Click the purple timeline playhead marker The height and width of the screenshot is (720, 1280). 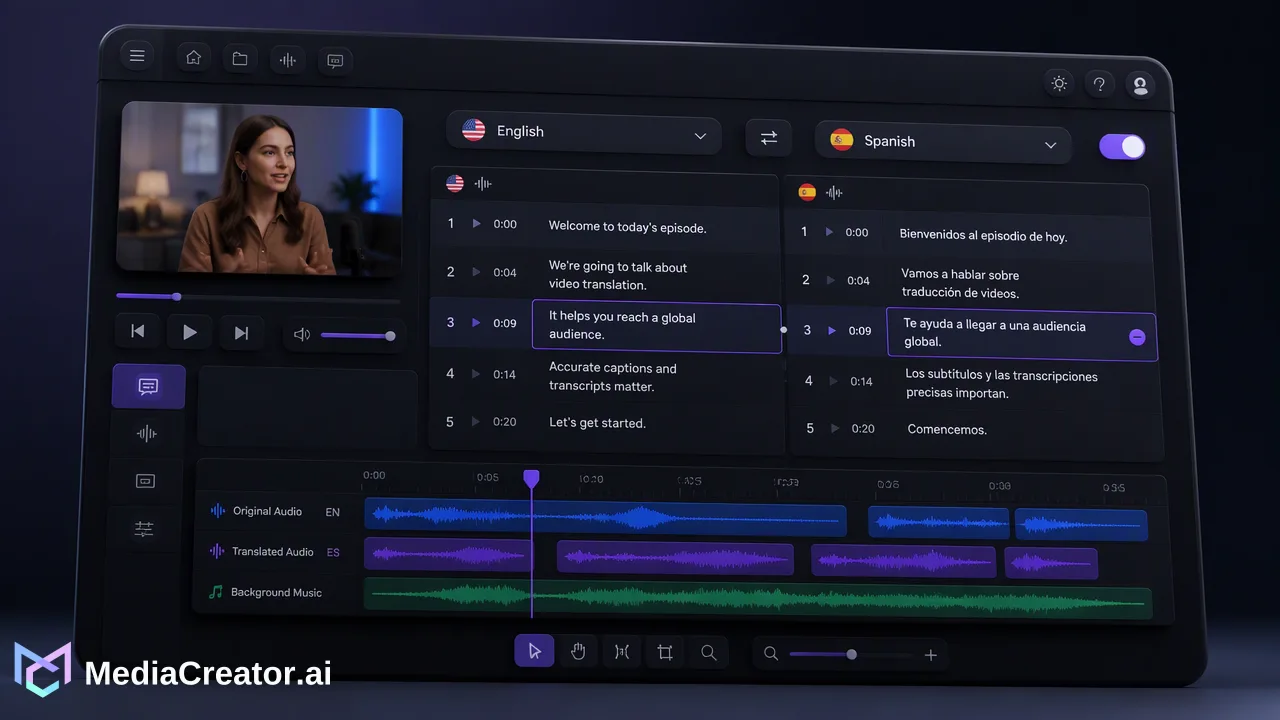pos(531,479)
